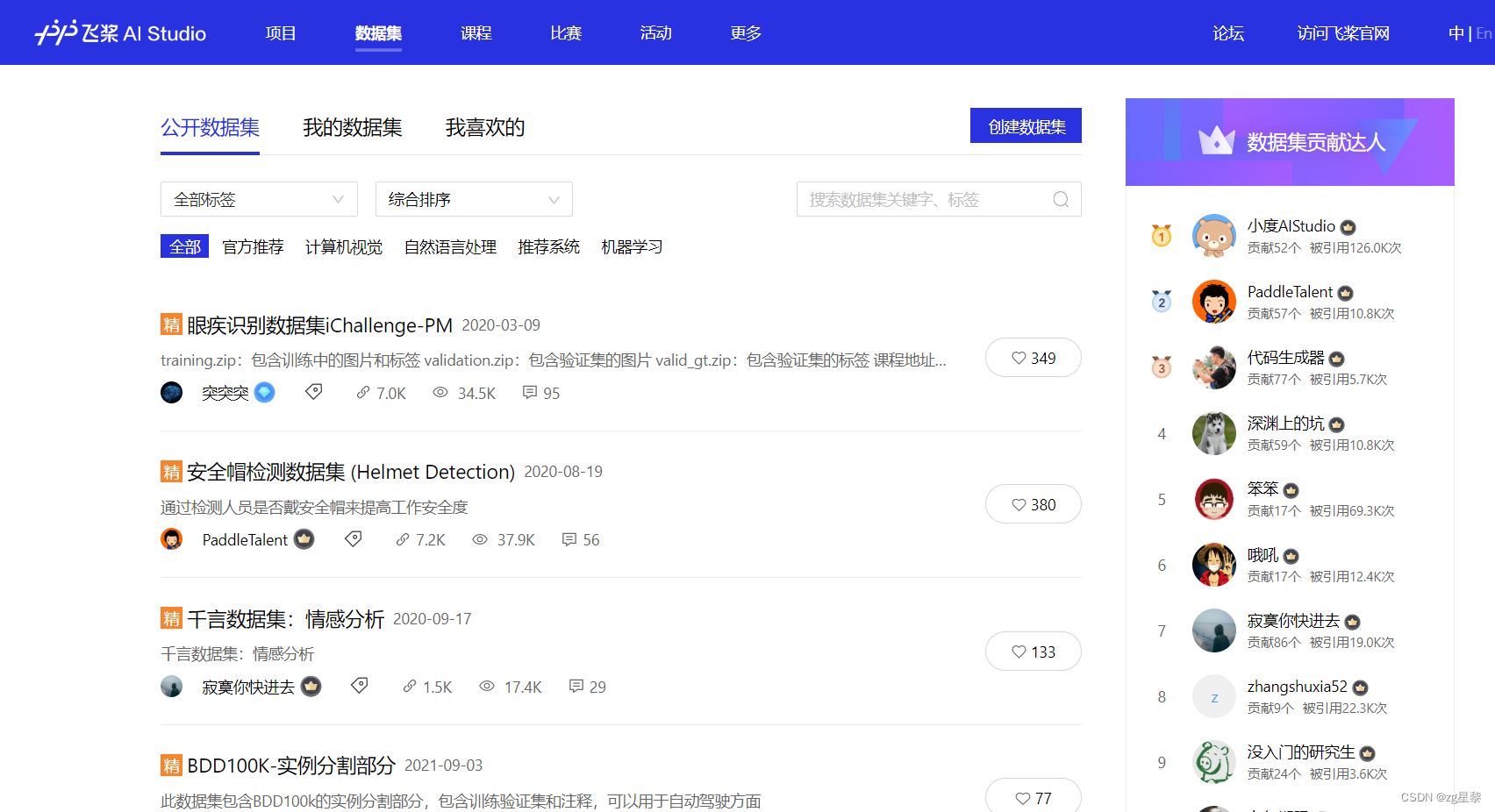Click PaddleTalent's avatar on Helmet Detection dataset

(x=171, y=538)
